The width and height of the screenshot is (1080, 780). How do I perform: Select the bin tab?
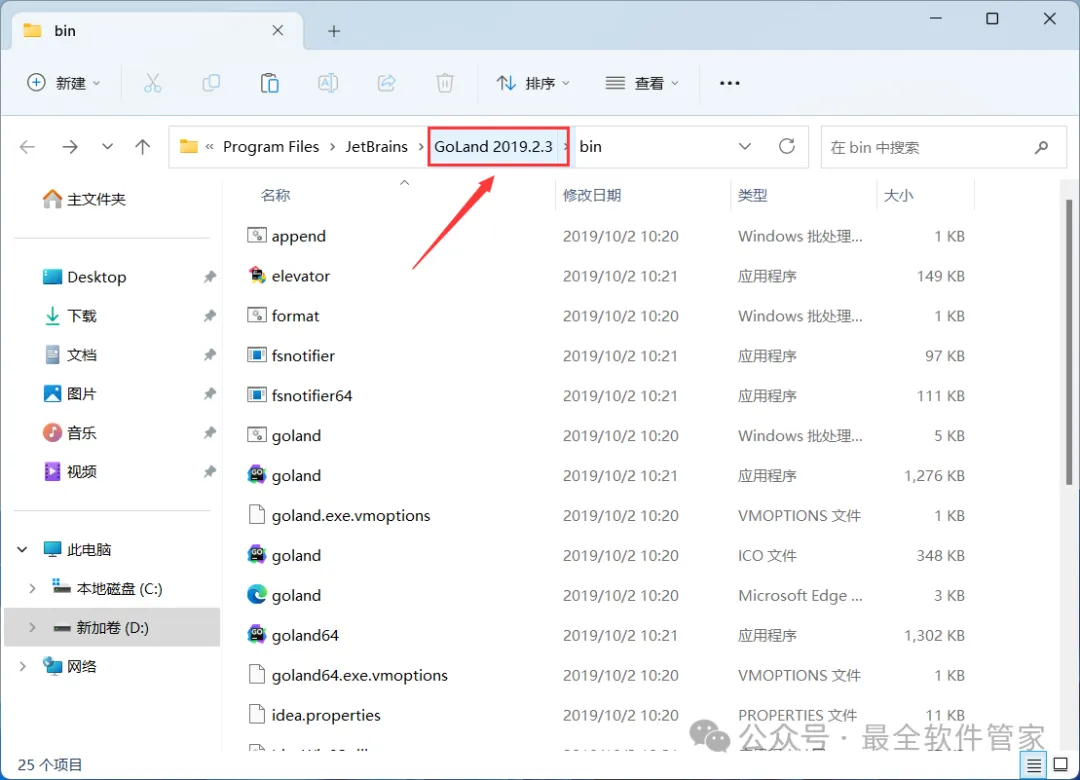157,31
